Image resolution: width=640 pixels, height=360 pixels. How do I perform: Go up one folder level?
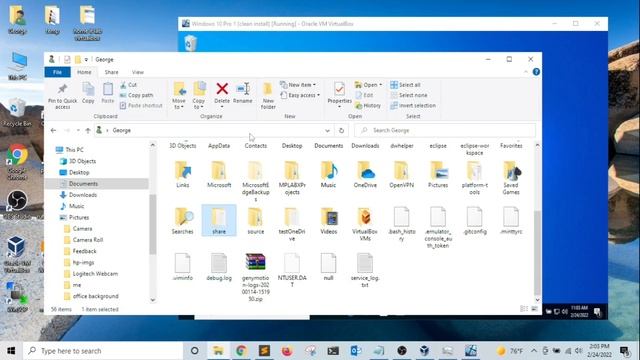pyautogui.click(x=88, y=131)
